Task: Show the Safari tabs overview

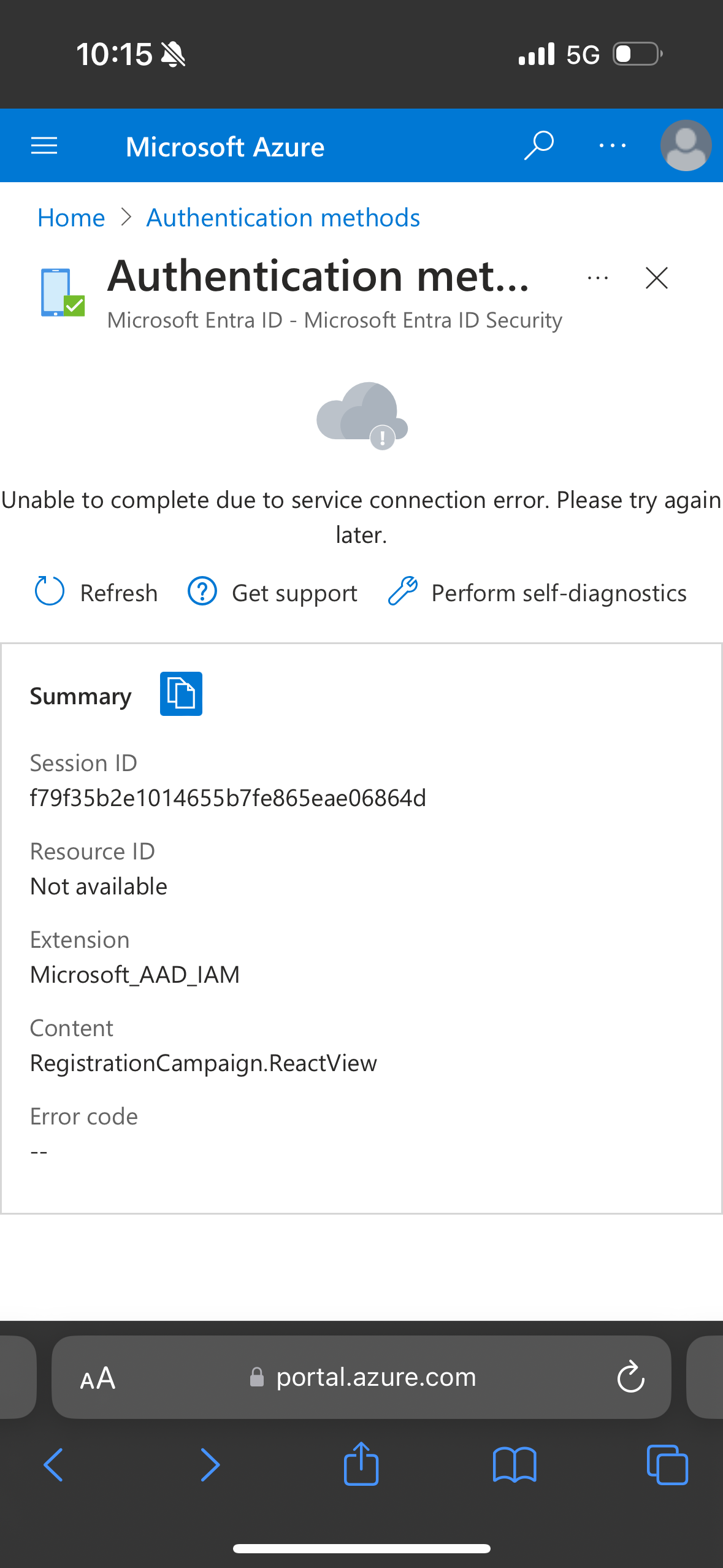Action: (x=667, y=1465)
